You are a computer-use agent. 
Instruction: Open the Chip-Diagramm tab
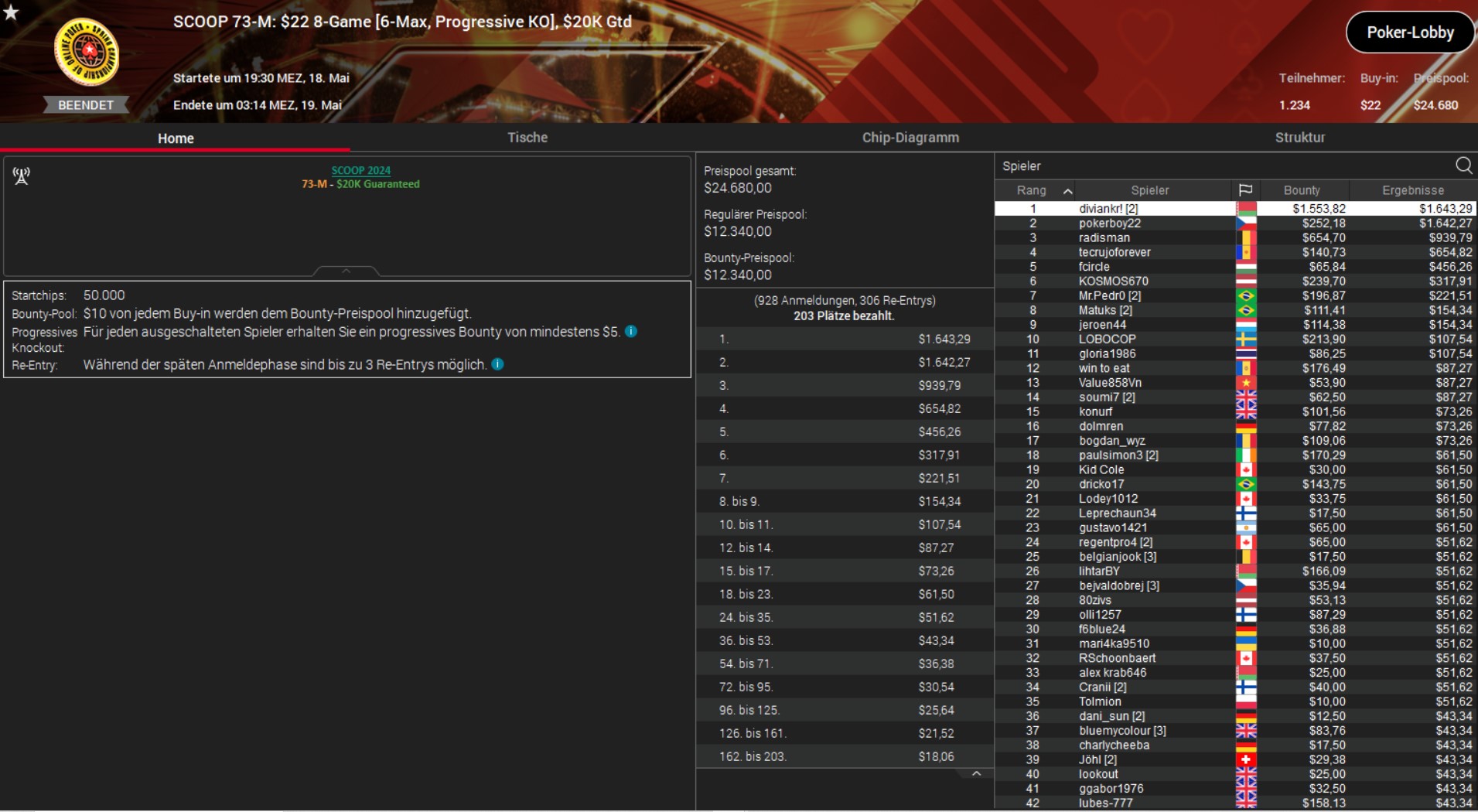[x=910, y=138]
